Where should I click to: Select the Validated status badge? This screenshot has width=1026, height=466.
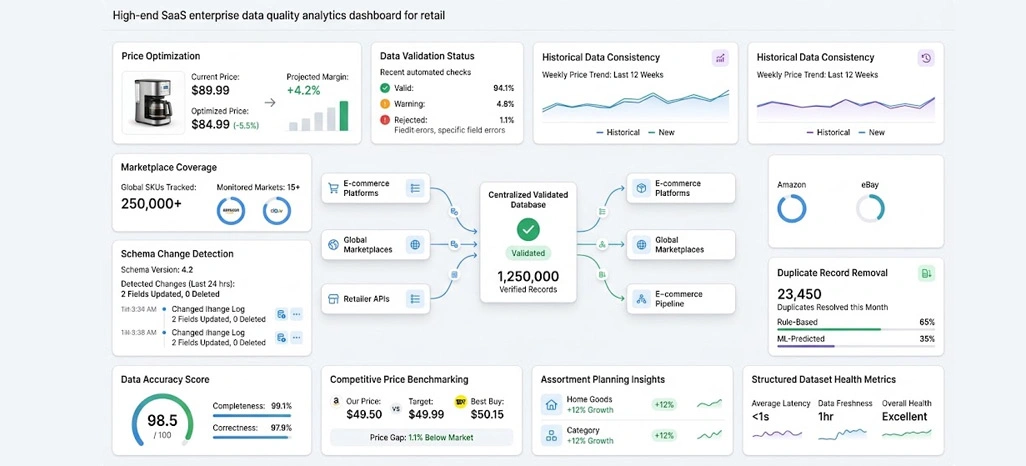pos(528,253)
